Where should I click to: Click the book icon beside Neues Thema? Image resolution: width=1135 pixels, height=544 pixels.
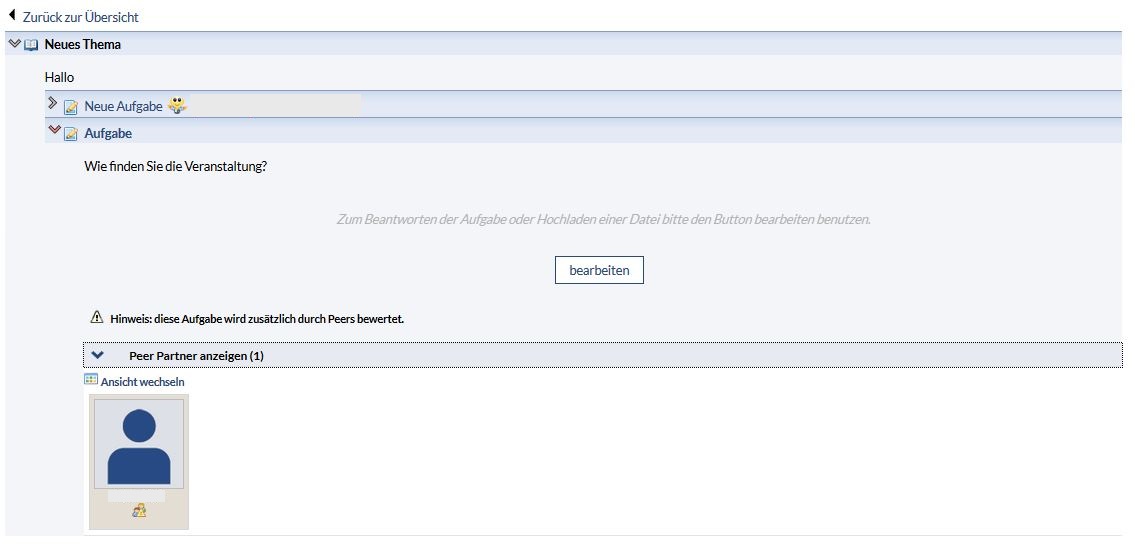30,45
